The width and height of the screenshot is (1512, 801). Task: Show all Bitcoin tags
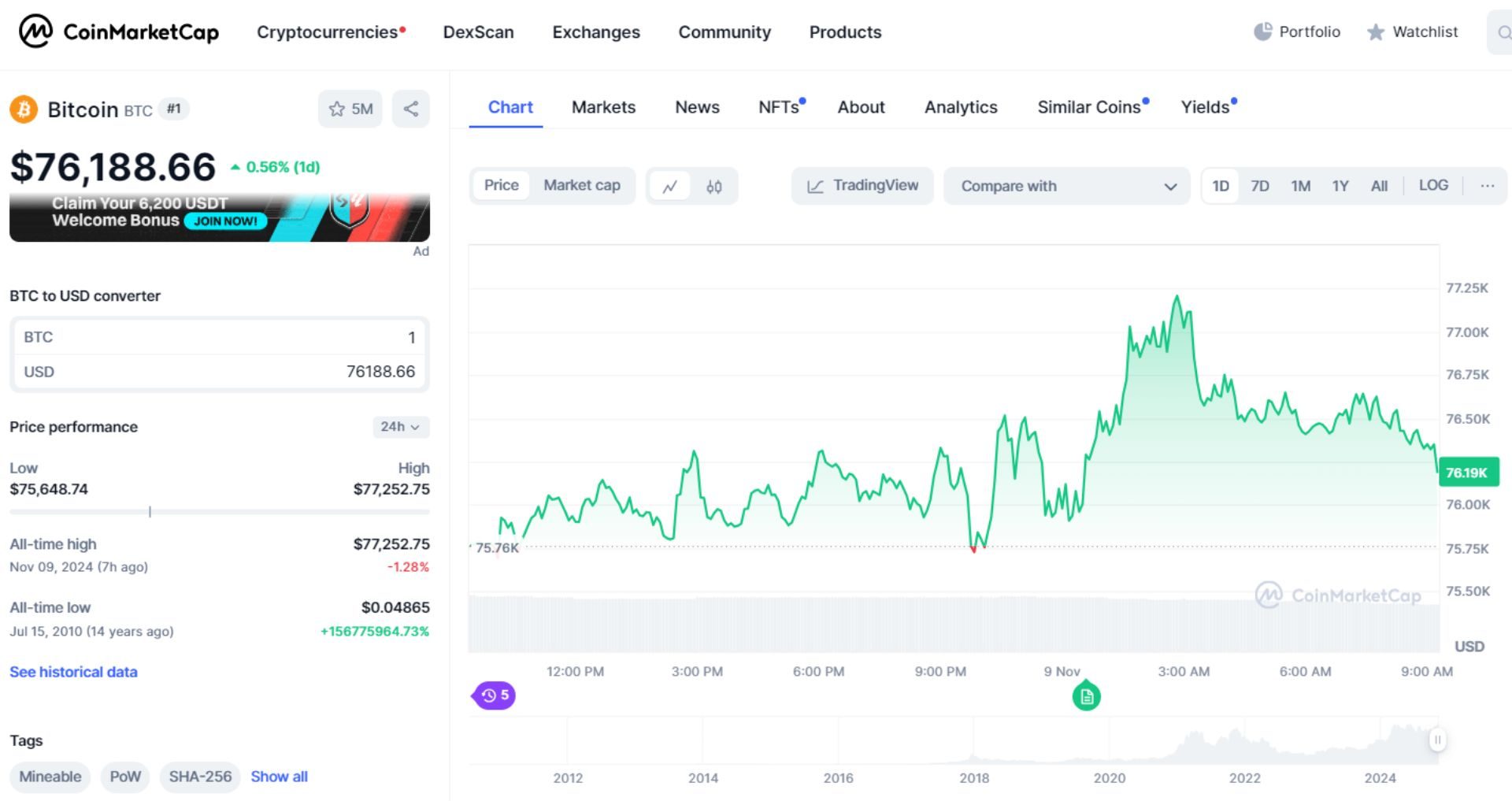click(x=279, y=777)
